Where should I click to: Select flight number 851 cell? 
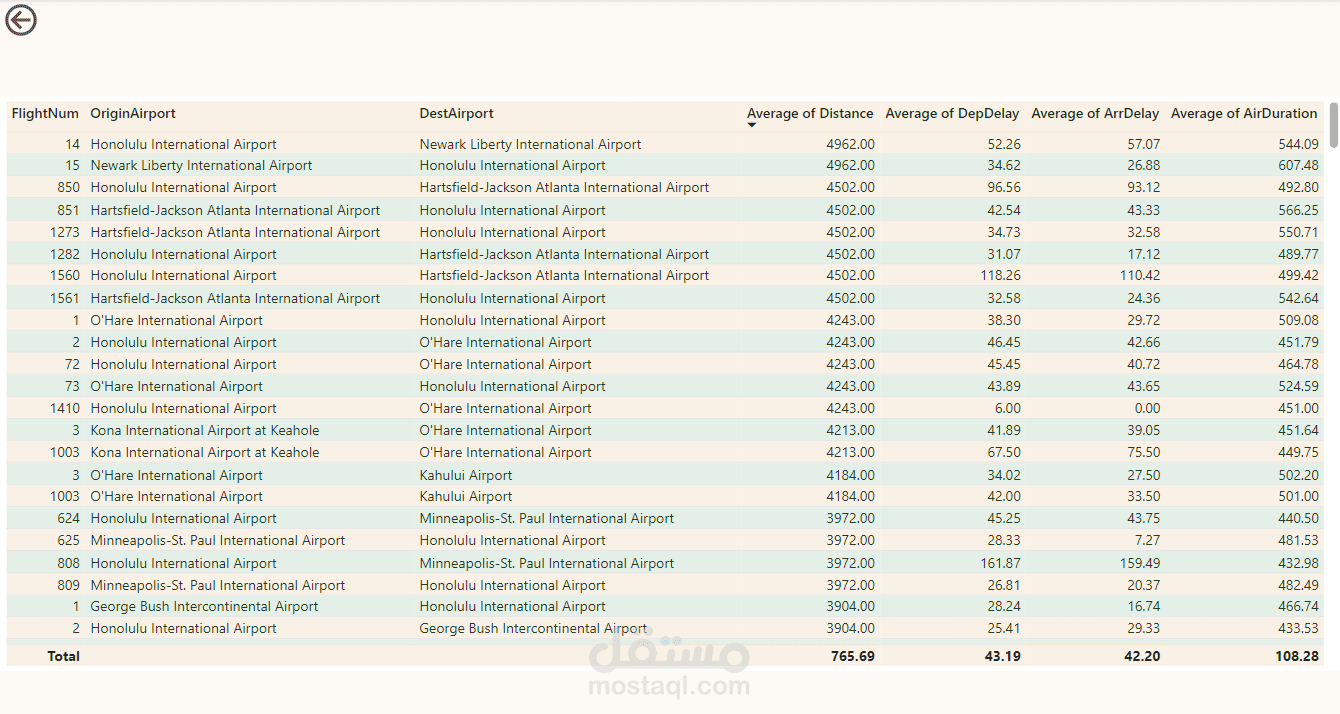click(x=69, y=210)
